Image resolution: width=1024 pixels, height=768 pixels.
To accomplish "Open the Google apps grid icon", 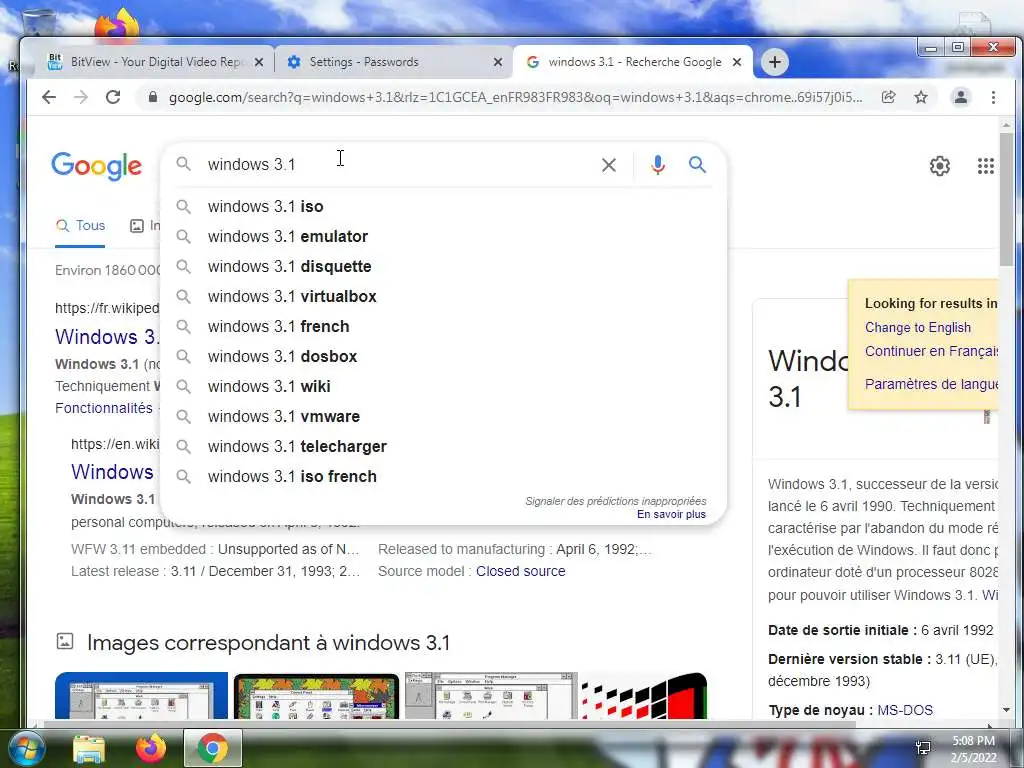I will (x=985, y=166).
